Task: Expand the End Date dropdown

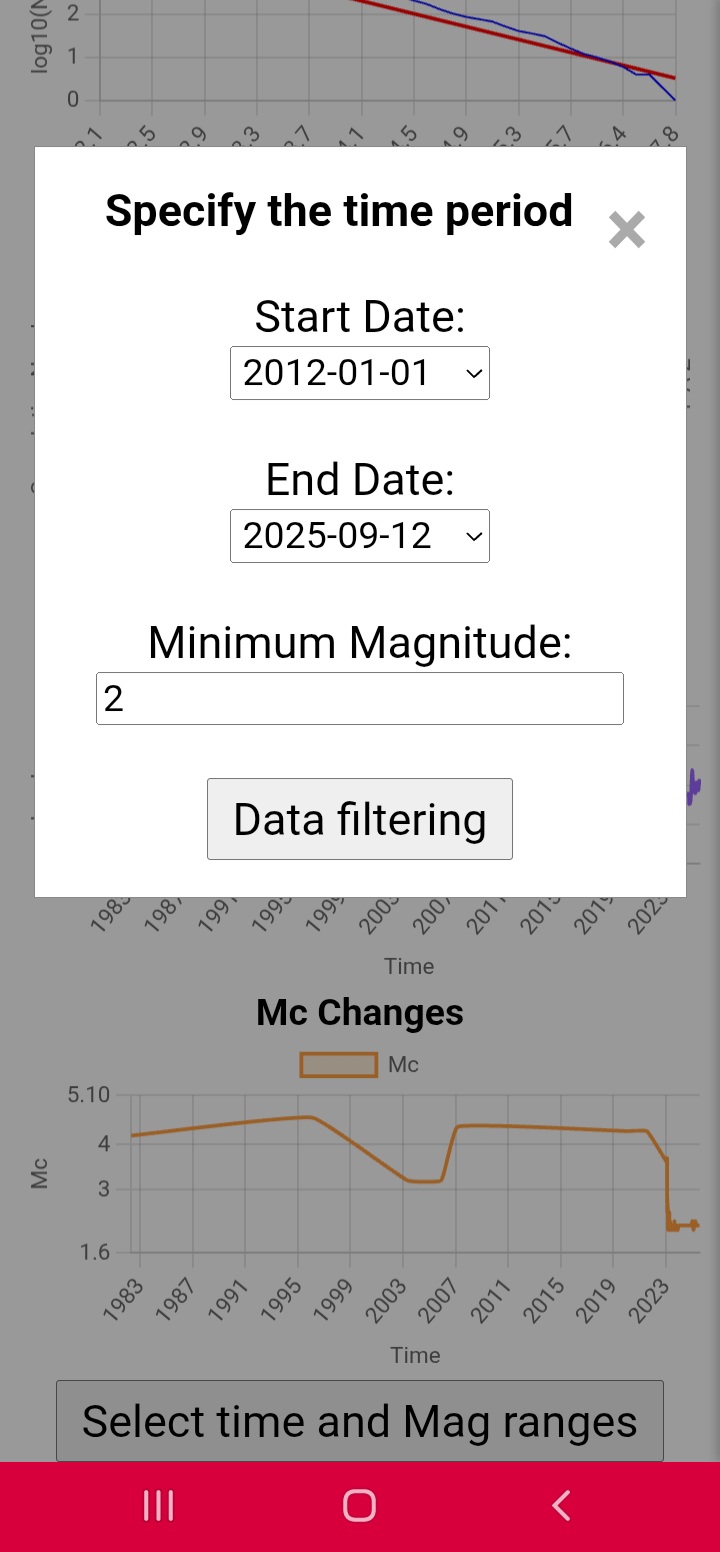Action: point(360,536)
